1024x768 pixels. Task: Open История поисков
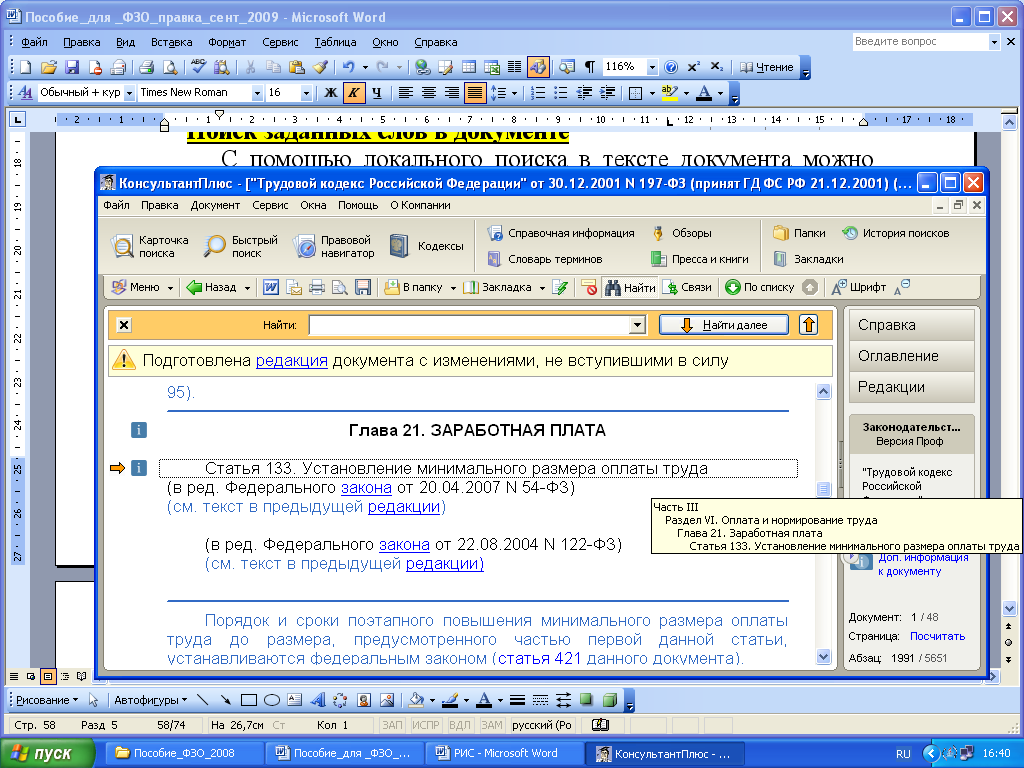coord(895,233)
